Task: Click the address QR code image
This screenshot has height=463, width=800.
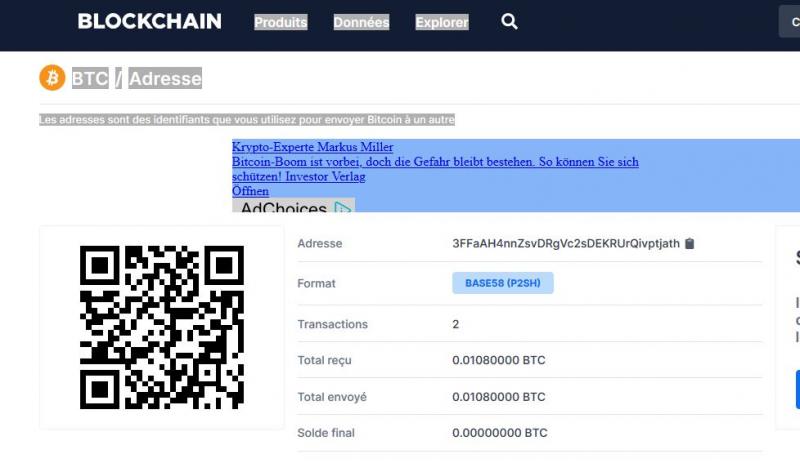Action: tap(162, 327)
